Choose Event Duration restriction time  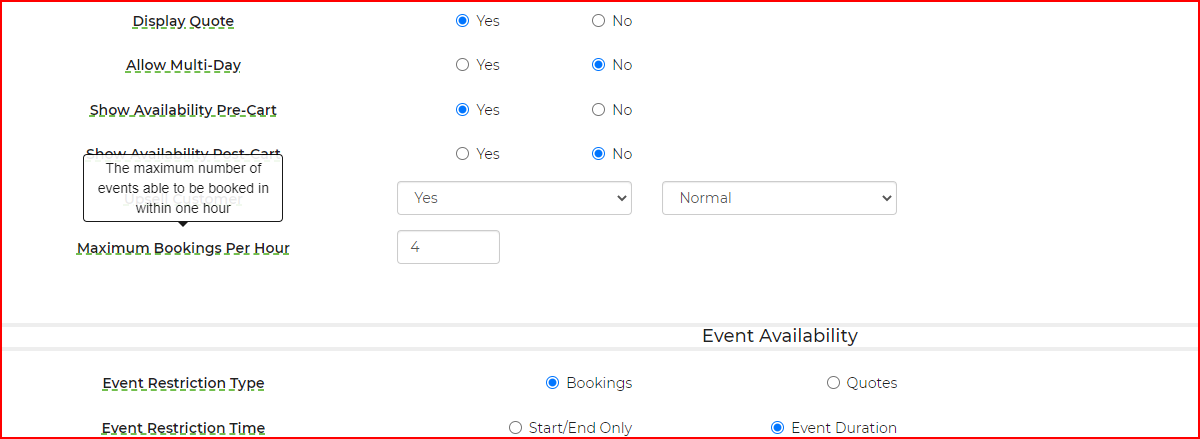click(x=777, y=428)
